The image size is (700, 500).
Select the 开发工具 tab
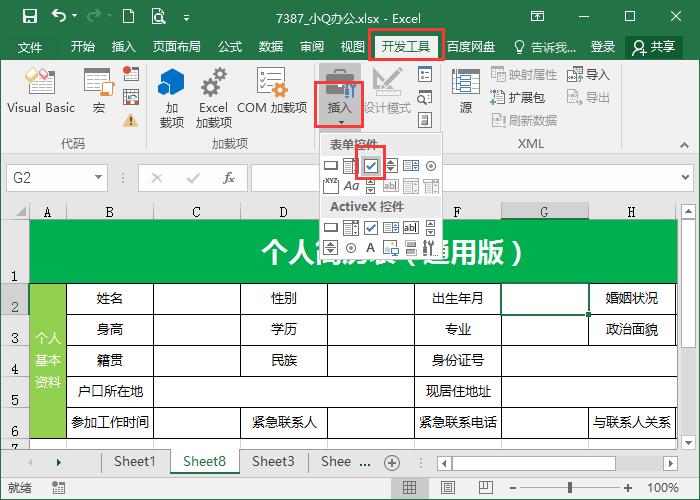(x=406, y=46)
